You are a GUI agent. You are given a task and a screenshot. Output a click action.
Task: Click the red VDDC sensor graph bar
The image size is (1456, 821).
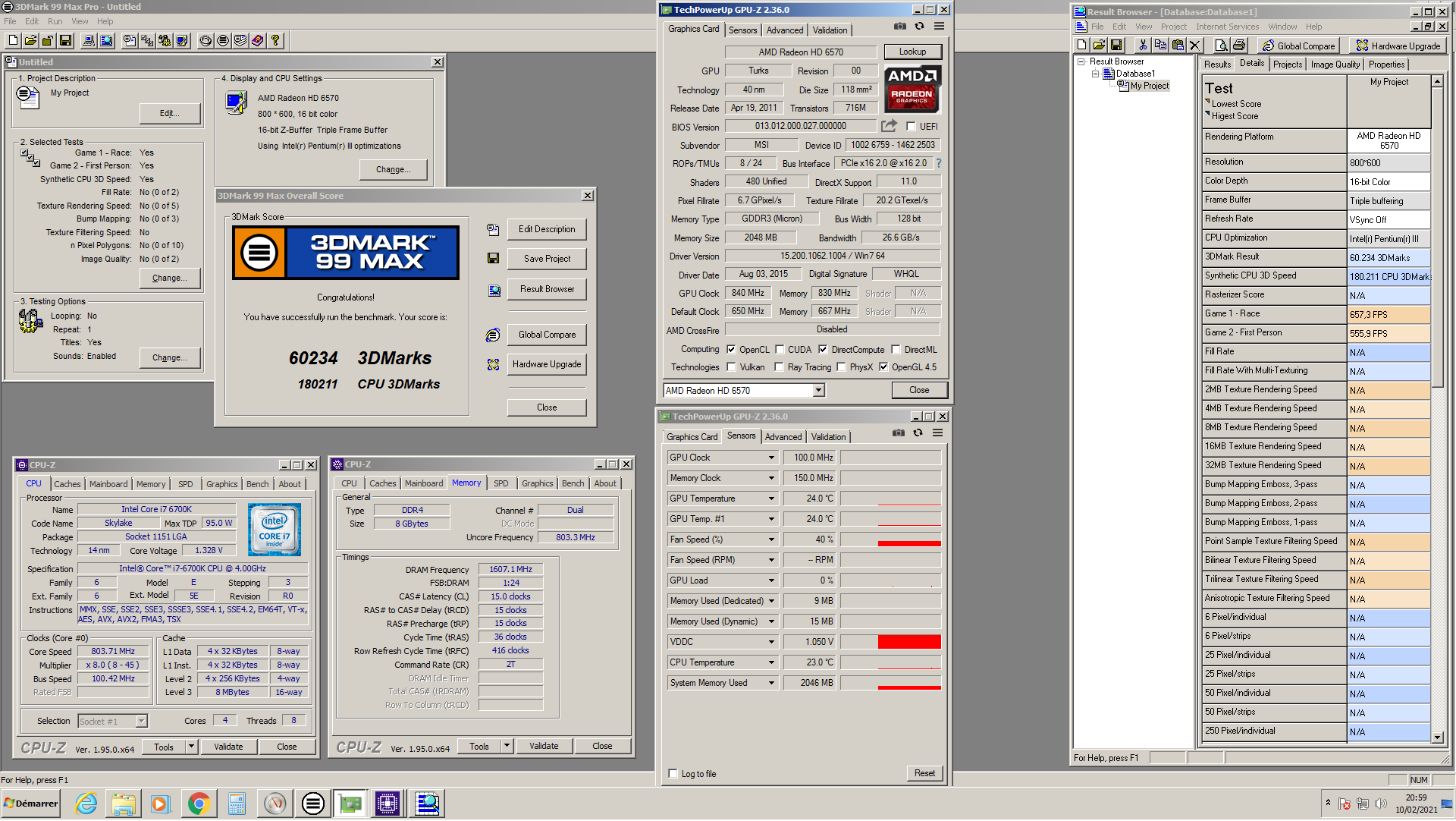[909, 642]
